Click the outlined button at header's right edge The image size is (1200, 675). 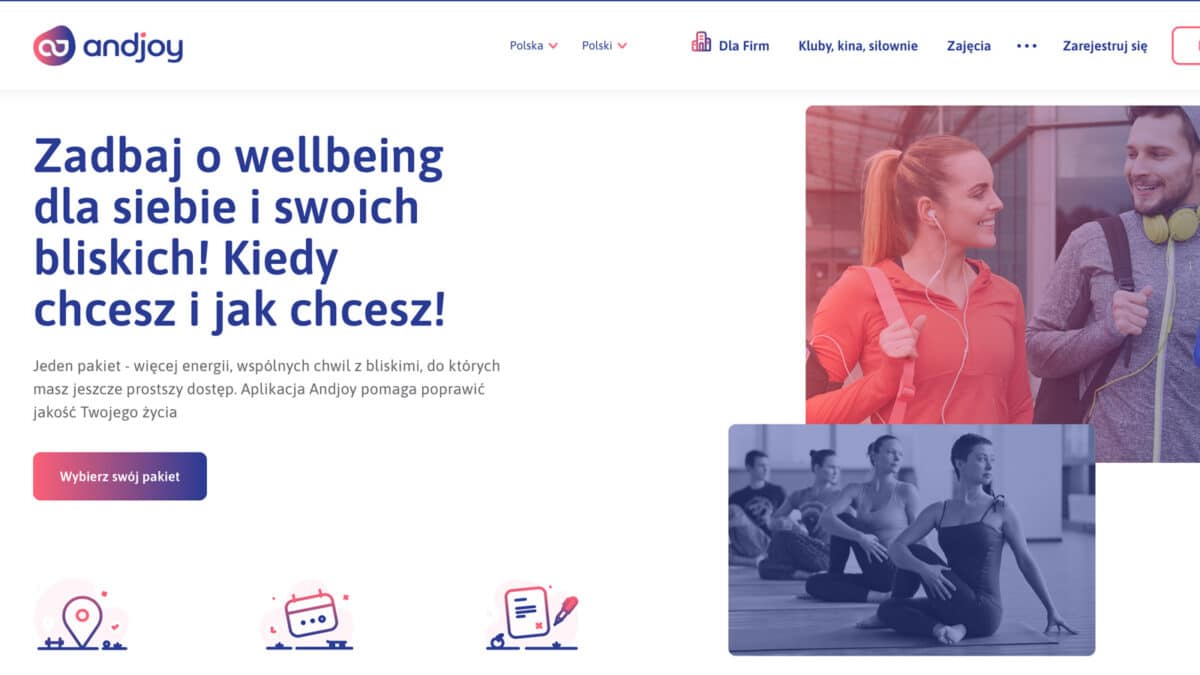[x=1186, y=46]
